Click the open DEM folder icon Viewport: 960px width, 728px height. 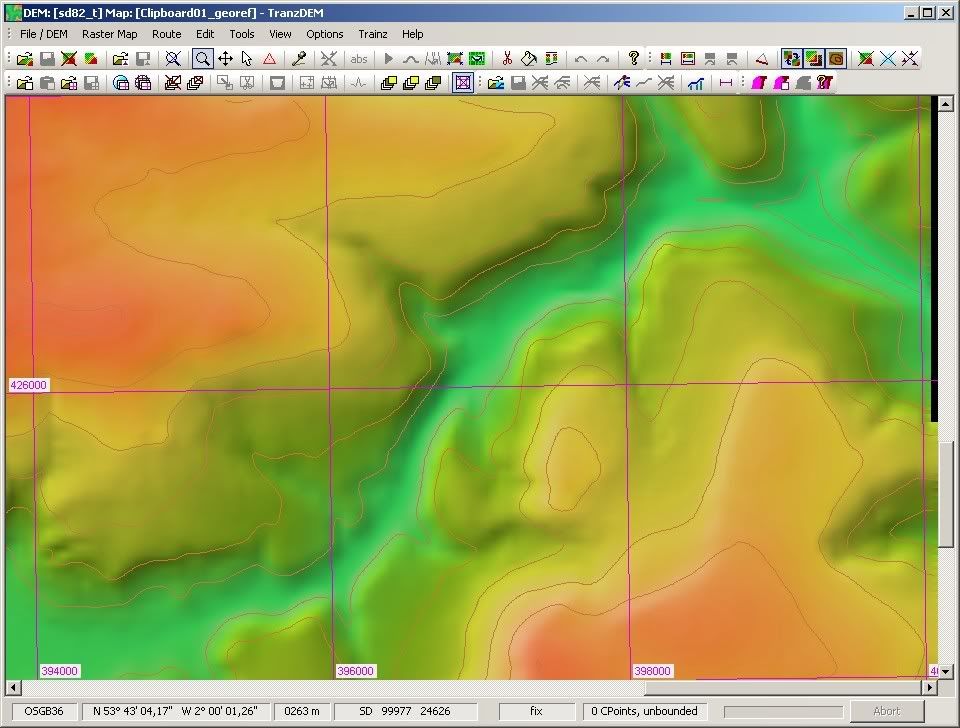click(x=25, y=59)
